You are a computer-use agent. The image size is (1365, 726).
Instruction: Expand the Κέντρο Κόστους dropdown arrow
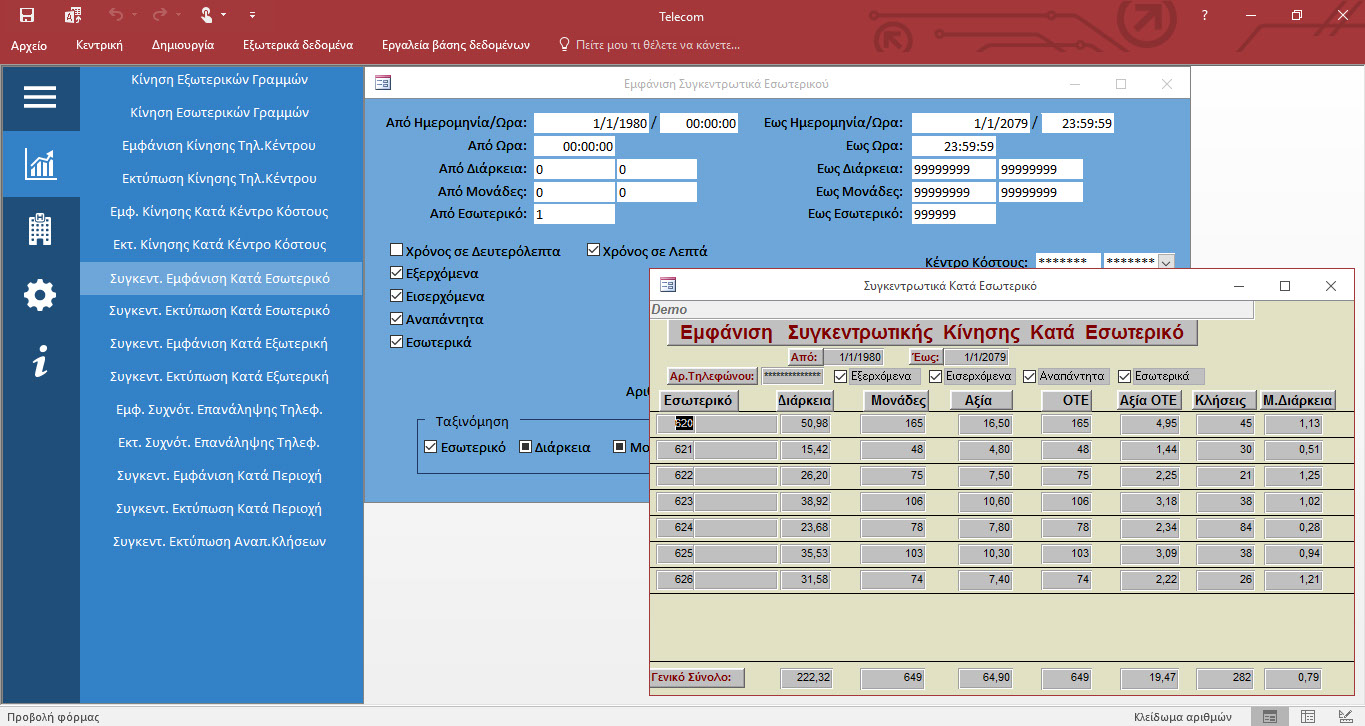(x=1166, y=263)
